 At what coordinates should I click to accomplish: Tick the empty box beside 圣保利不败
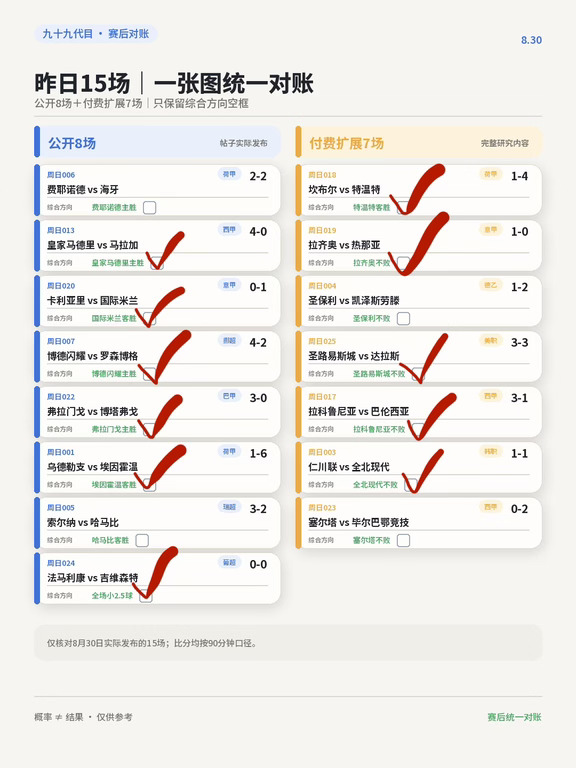click(403, 318)
